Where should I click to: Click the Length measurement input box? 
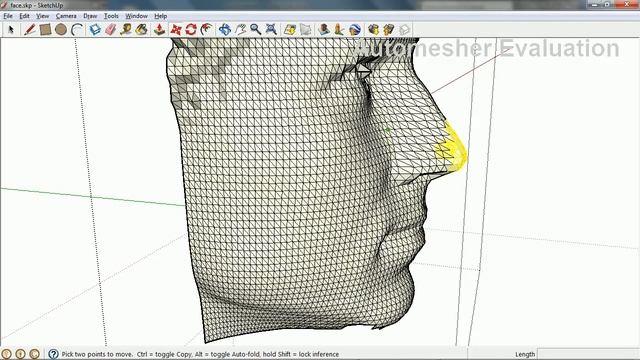point(588,354)
